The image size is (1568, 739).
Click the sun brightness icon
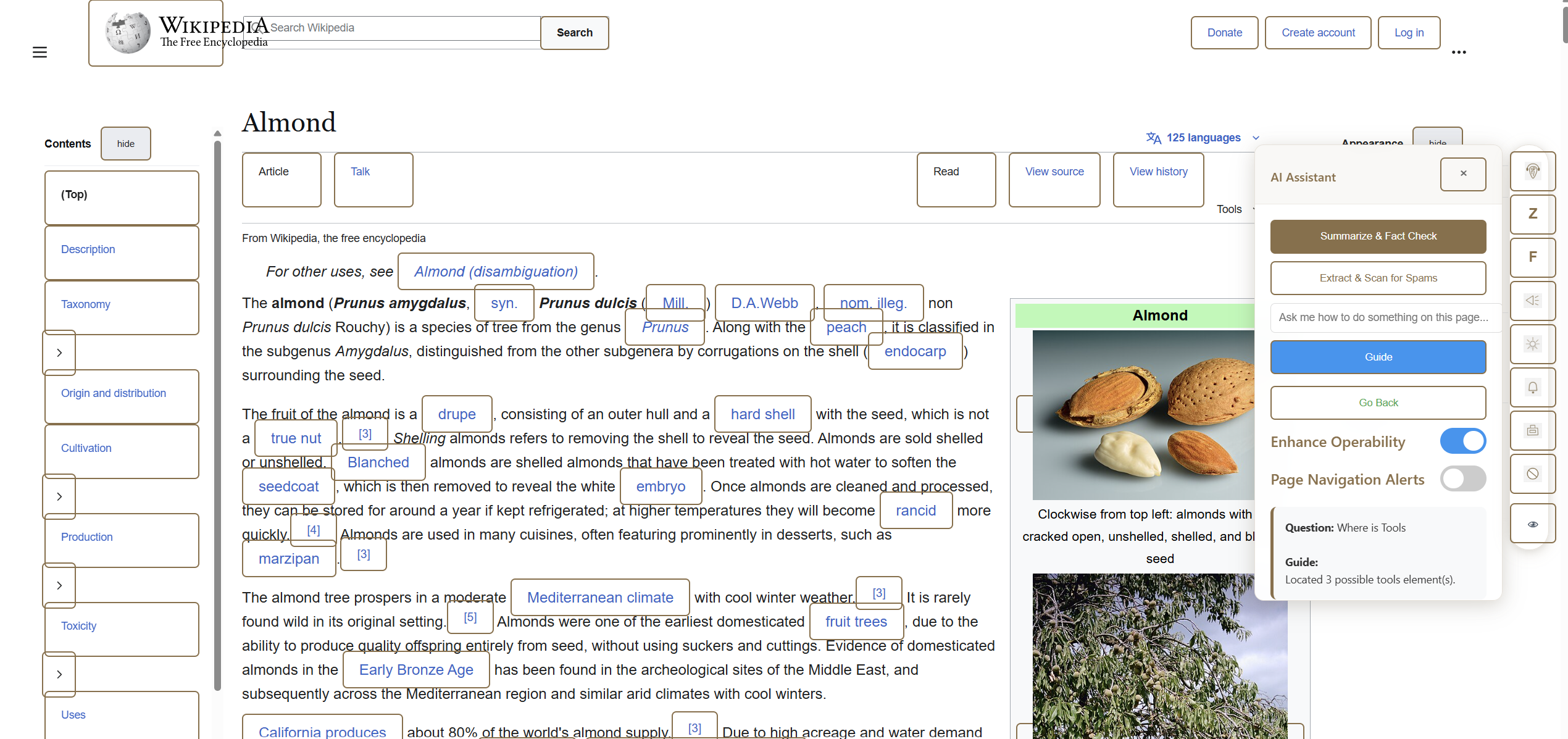(1532, 344)
